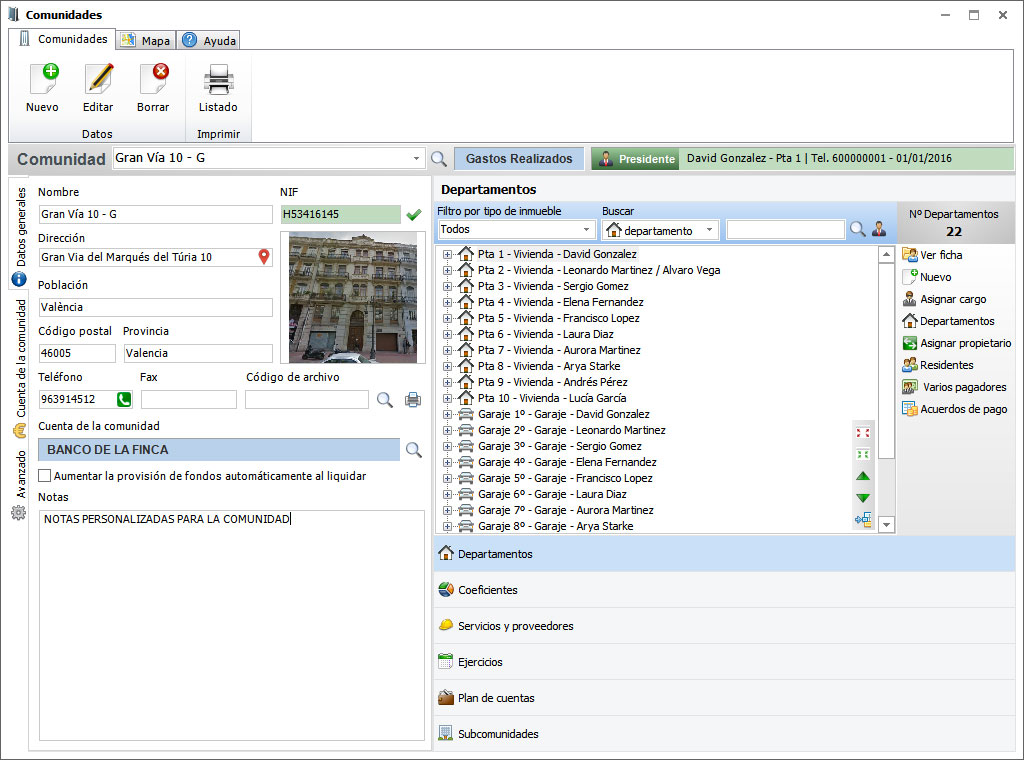Open the Comunidad selector dropdown
The height and width of the screenshot is (760, 1024).
click(x=416, y=158)
